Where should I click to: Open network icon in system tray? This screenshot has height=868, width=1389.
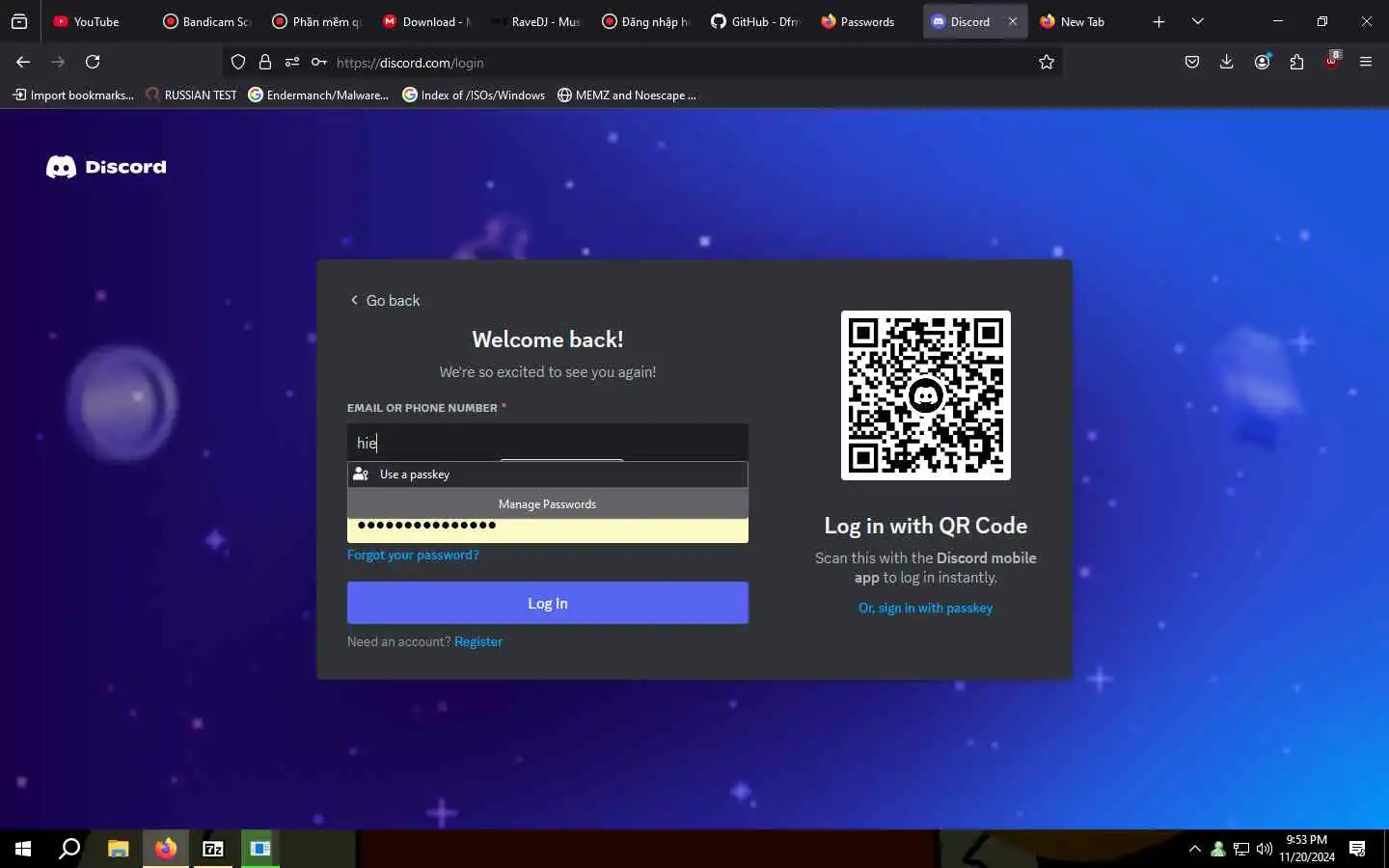(1241, 849)
